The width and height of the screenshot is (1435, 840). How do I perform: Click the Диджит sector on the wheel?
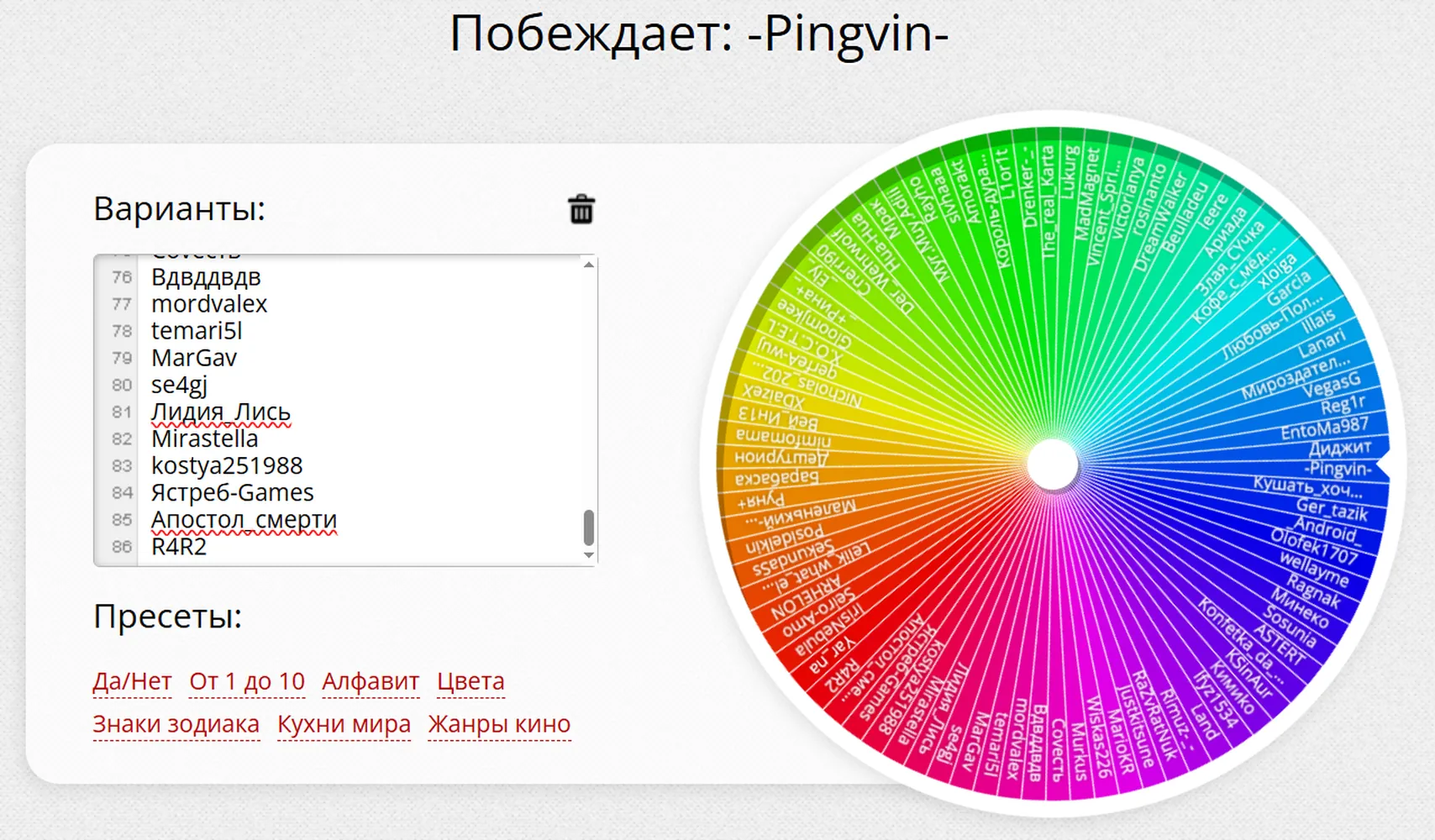(x=1340, y=448)
